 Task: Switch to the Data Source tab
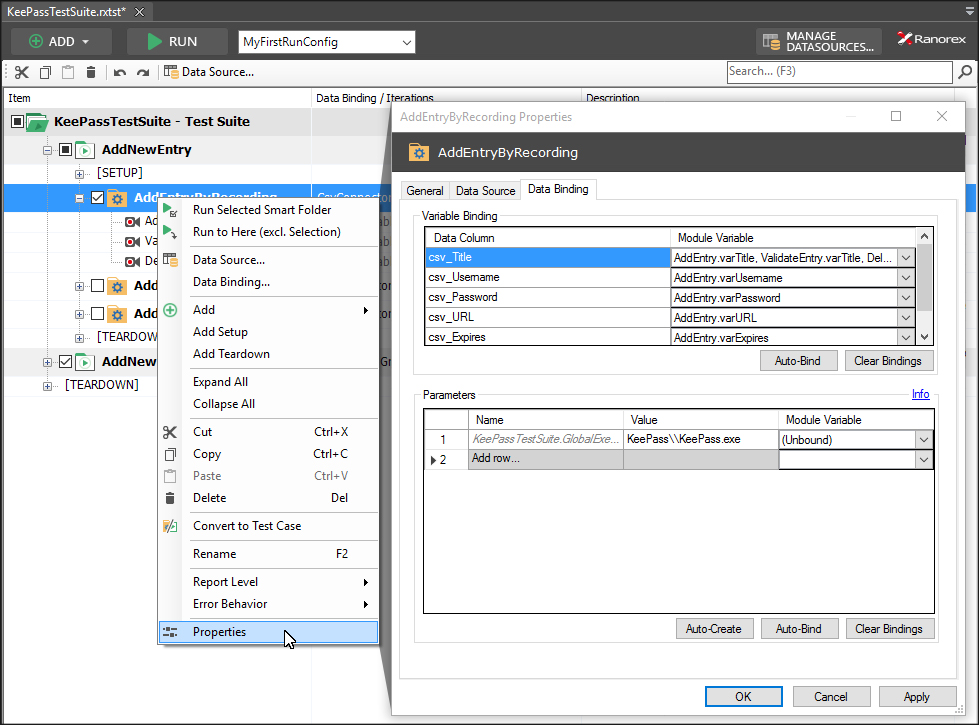tap(485, 190)
